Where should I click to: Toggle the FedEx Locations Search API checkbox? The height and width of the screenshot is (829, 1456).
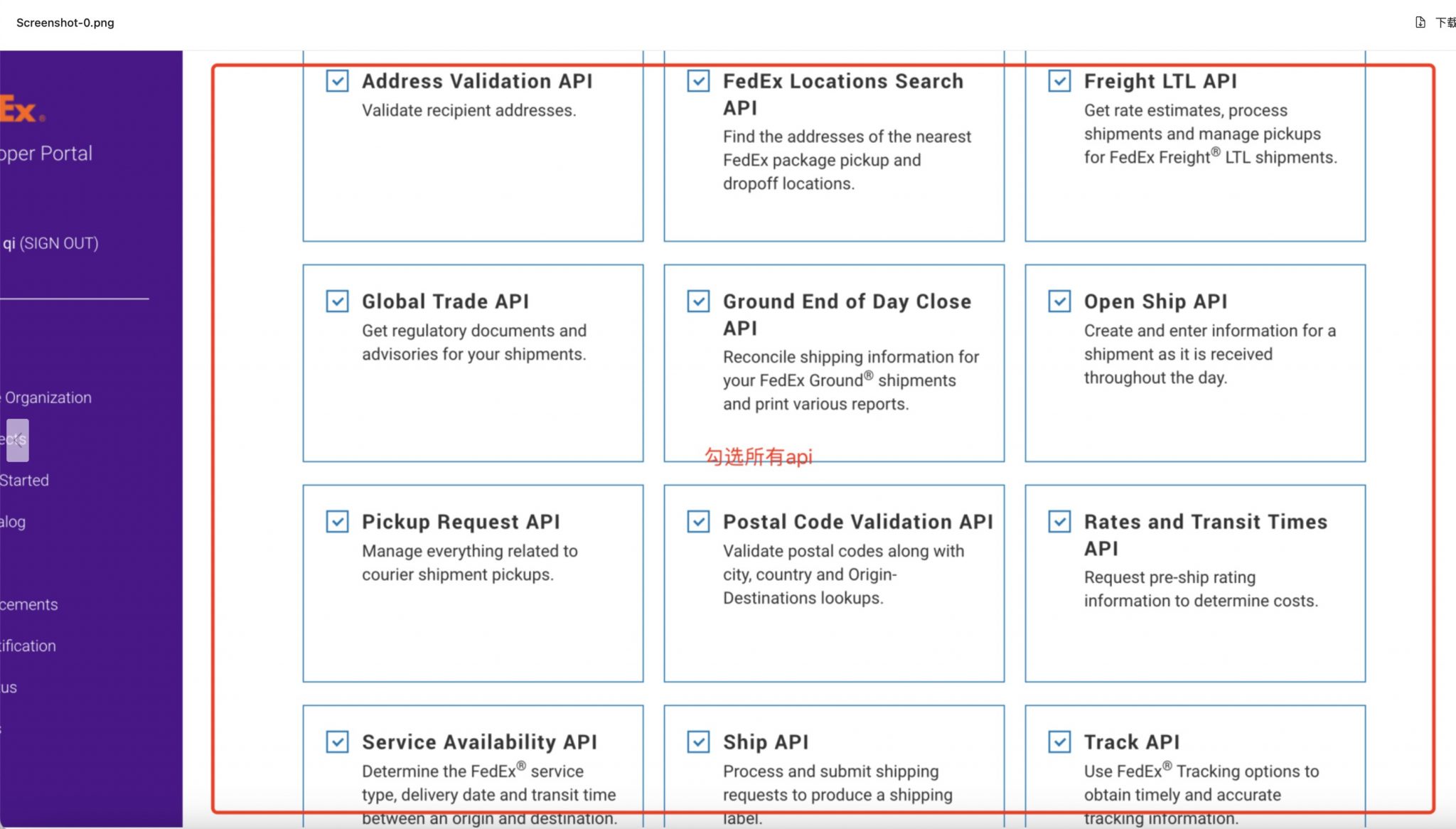point(698,81)
